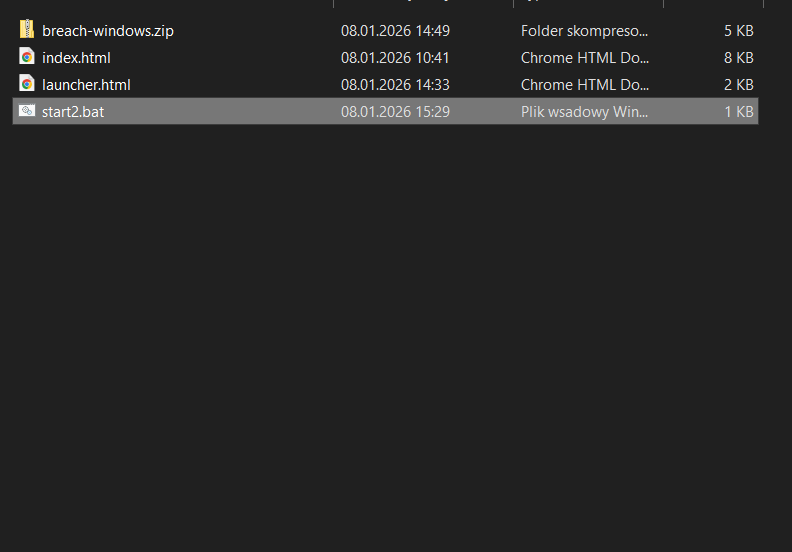792x552 pixels.
Task: Click the 5 KB size of breach-windows.zip
Action: (738, 31)
